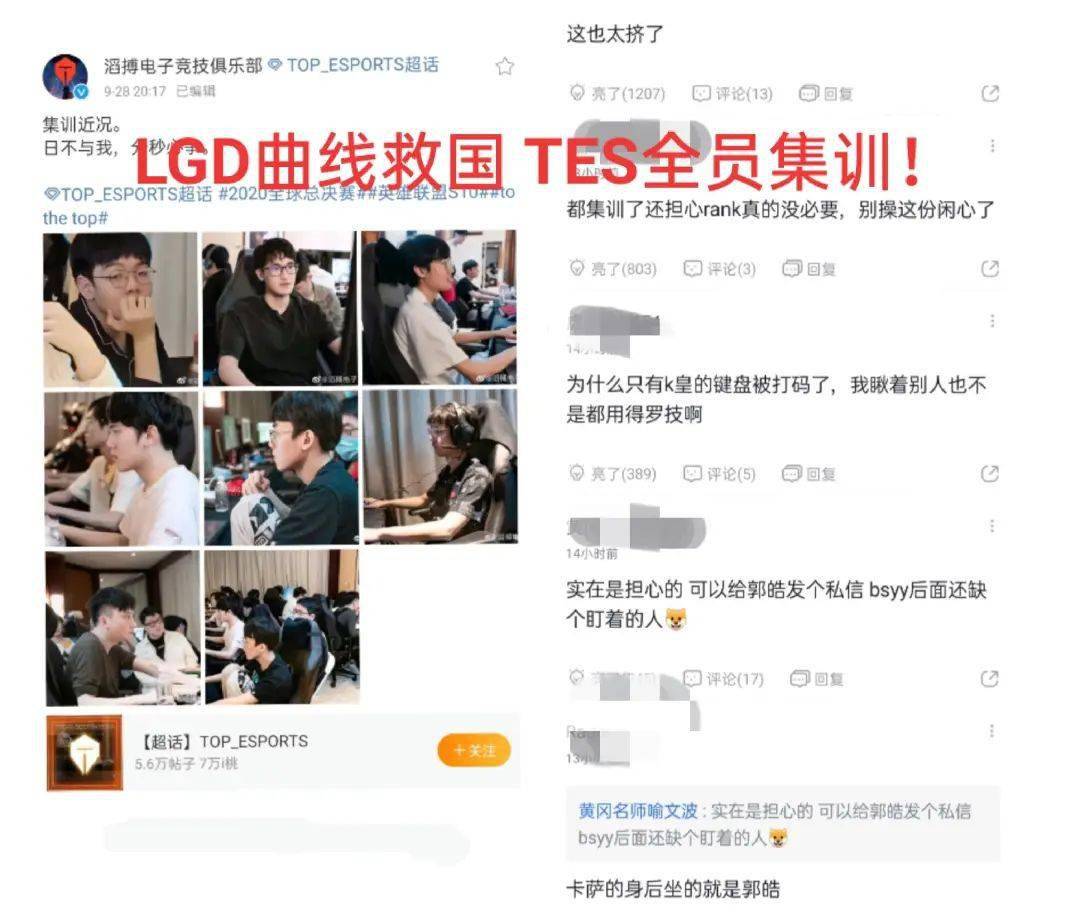
Task: Share the comment about k皇 keyboard
Action: [x=990, y=474]
